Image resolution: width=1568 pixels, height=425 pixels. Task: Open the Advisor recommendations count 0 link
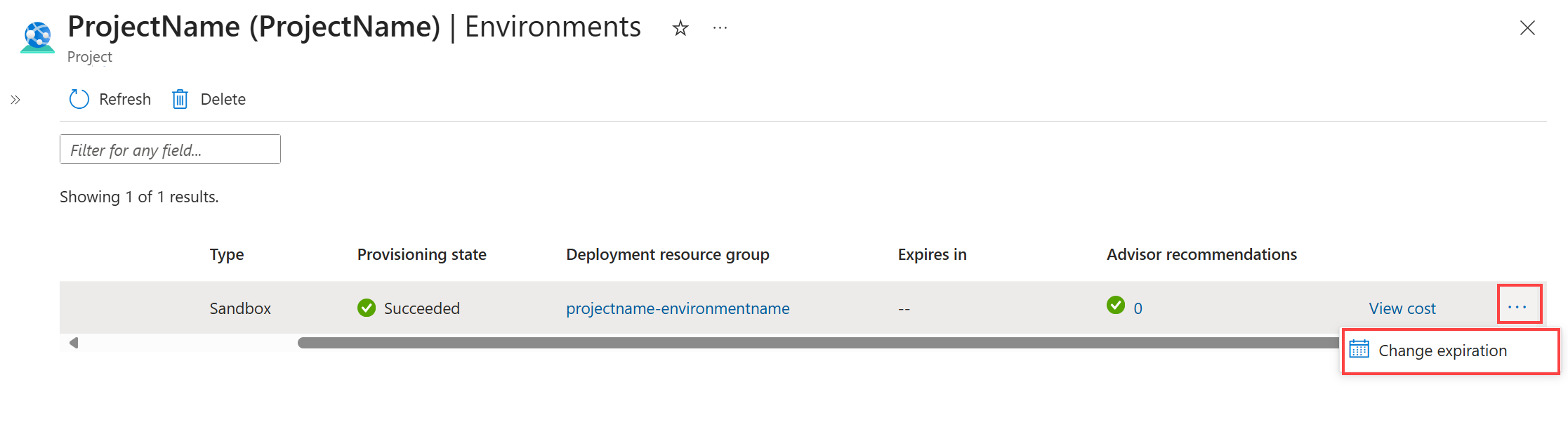(x=1138, y=308)
